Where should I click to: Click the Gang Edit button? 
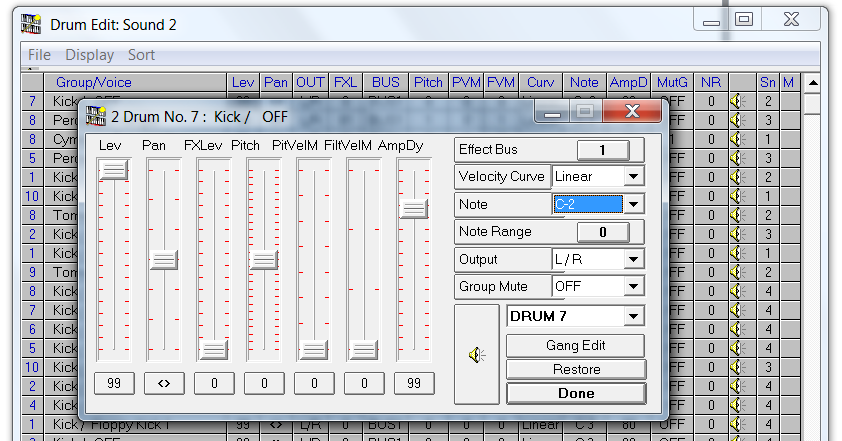[575, 346]
